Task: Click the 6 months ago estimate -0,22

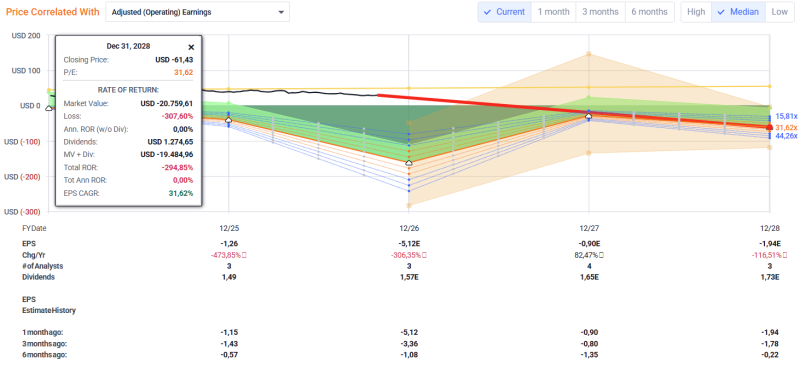Action: point(771,355)
